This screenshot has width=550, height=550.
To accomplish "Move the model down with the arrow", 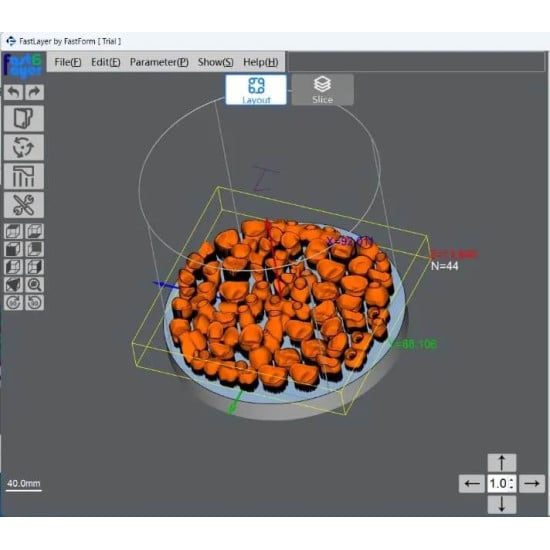I will click(x=502, y=504).
